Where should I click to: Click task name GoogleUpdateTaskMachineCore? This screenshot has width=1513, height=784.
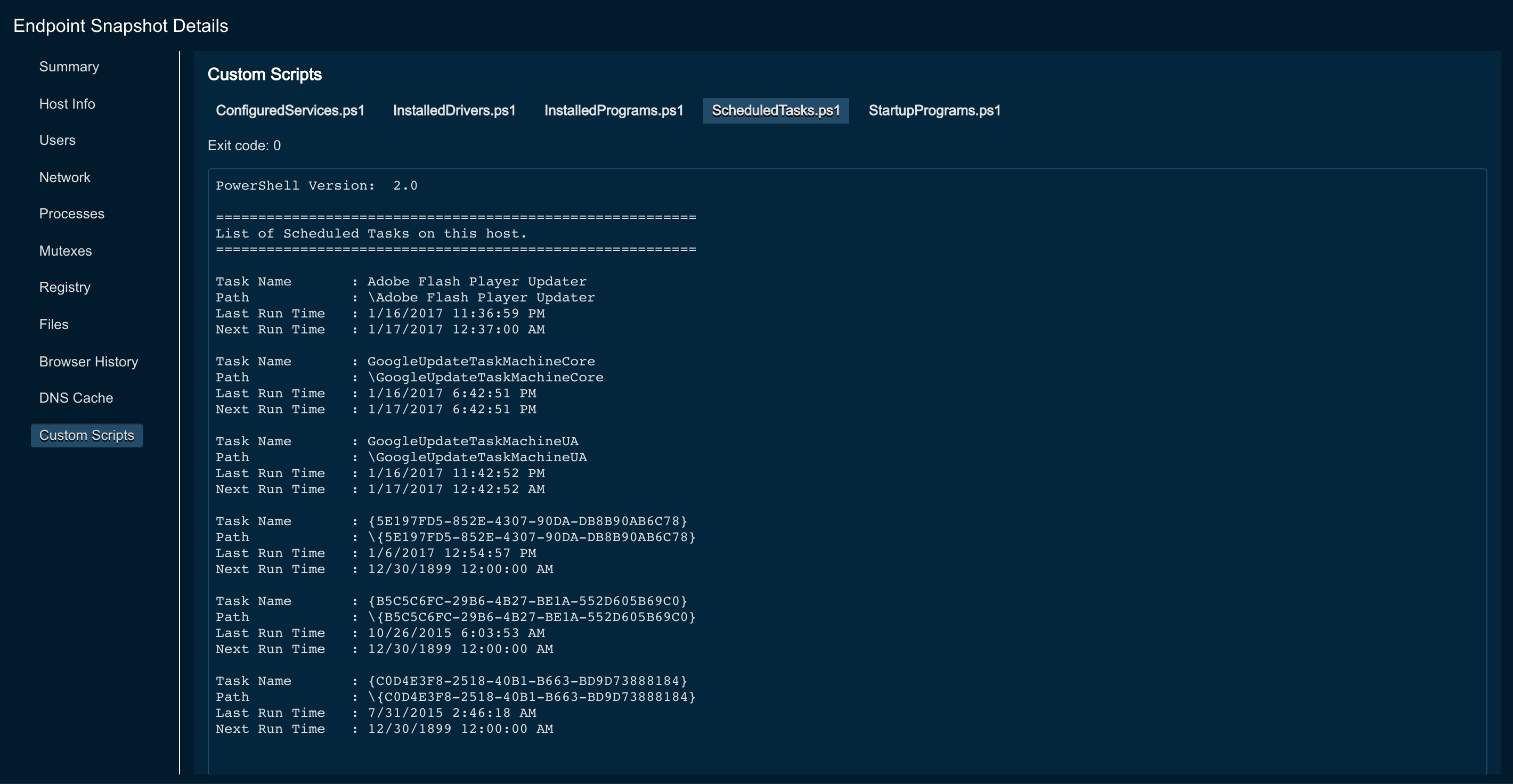click(x=481, y=361)
